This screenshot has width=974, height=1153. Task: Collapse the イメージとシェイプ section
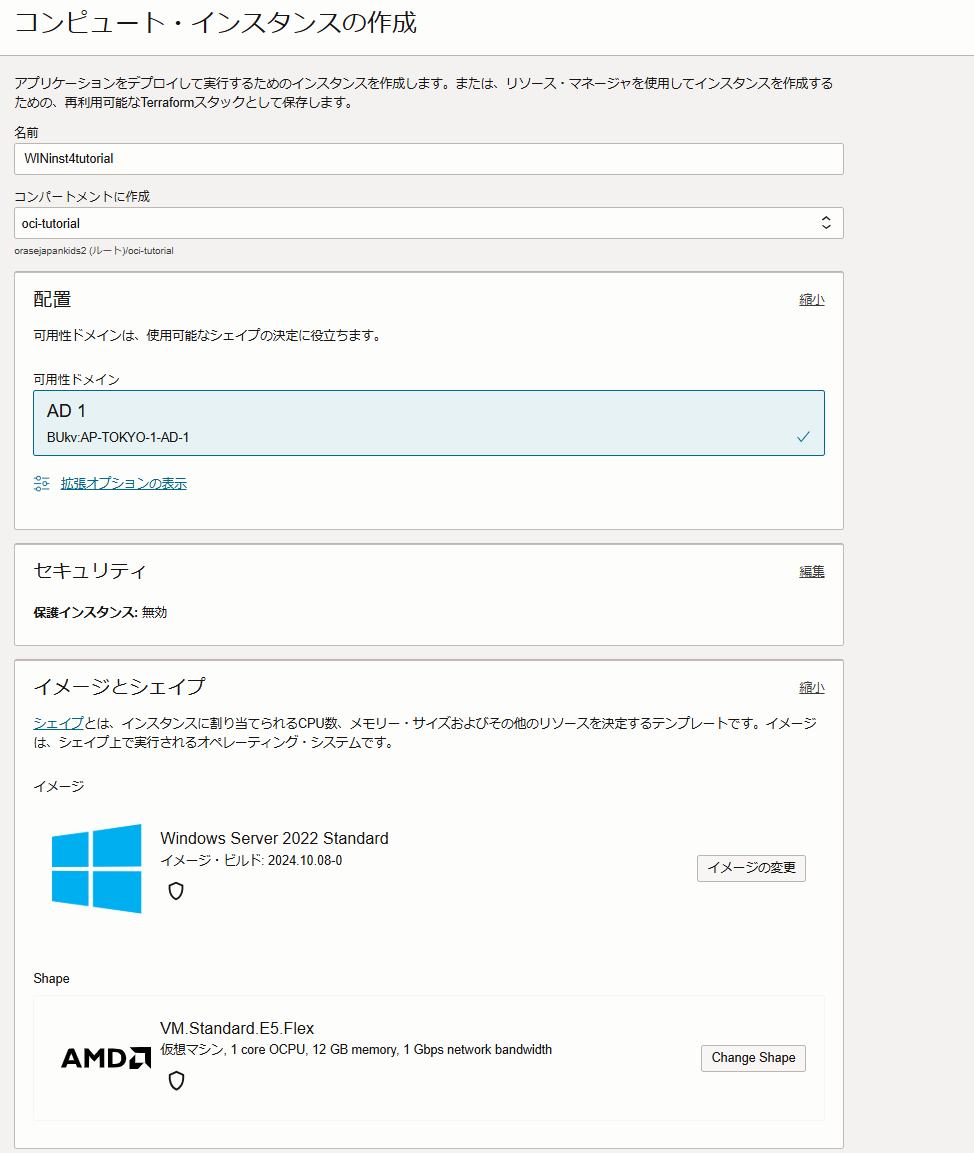click(811, 687)
